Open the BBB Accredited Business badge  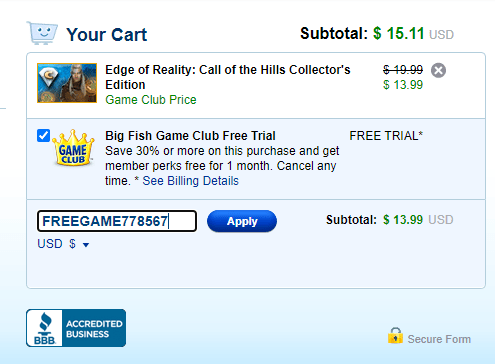pos(76,328)
